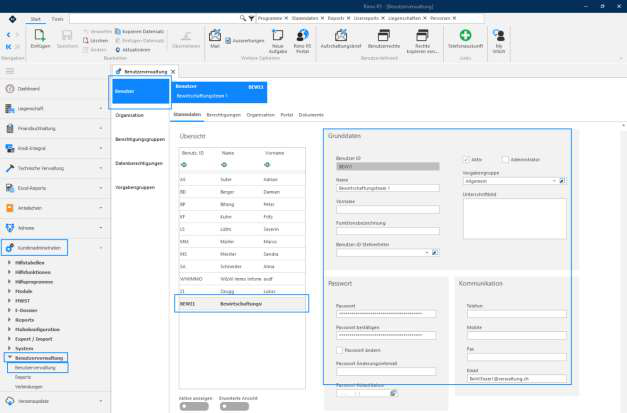This screenshot has width=627, height=413.
Task: Click the funnel filter icon
Action: tap(251, 18)
